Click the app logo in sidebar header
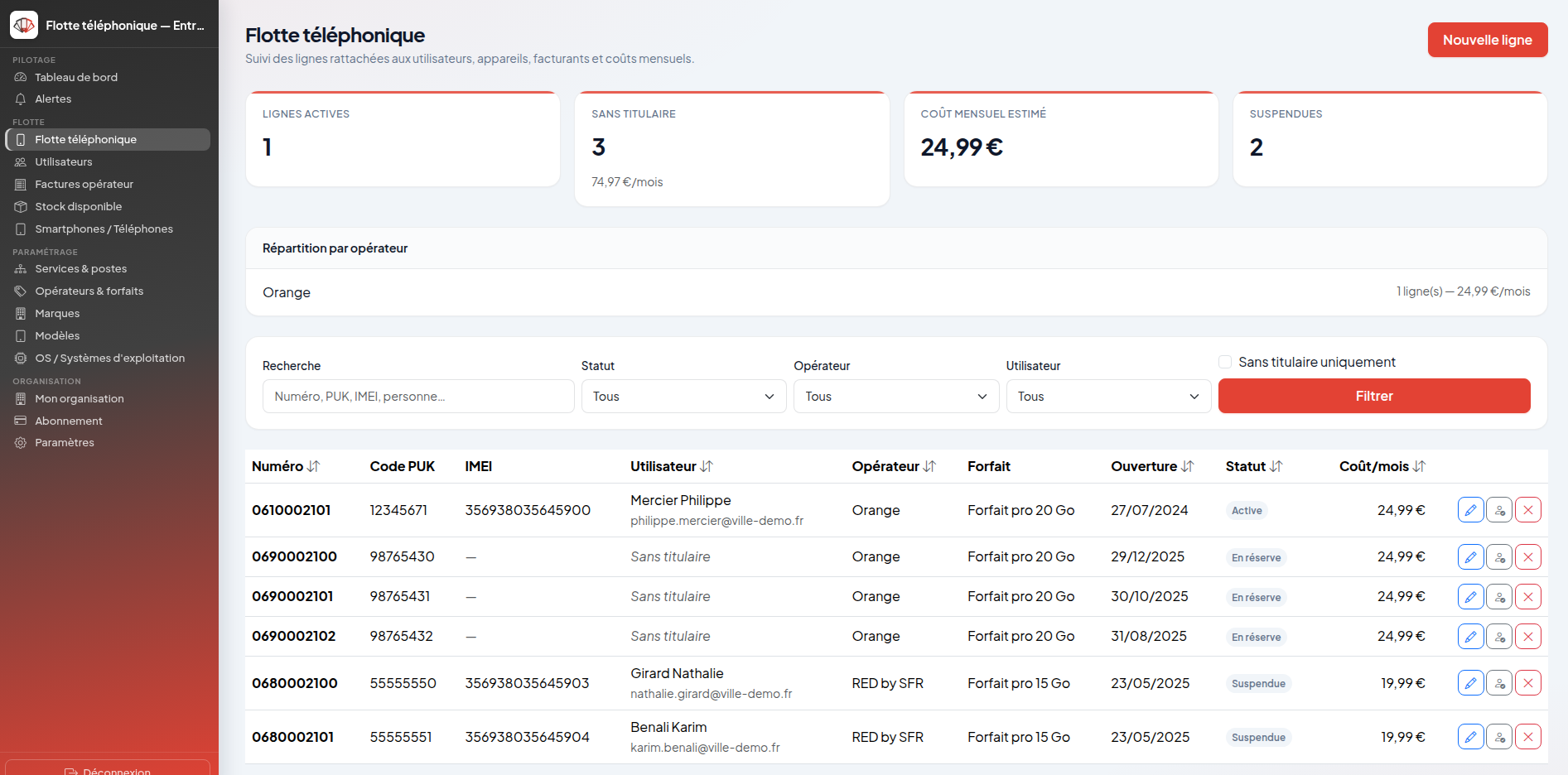1568x775 pixels. pyautogui.click(x=24, y=25)
